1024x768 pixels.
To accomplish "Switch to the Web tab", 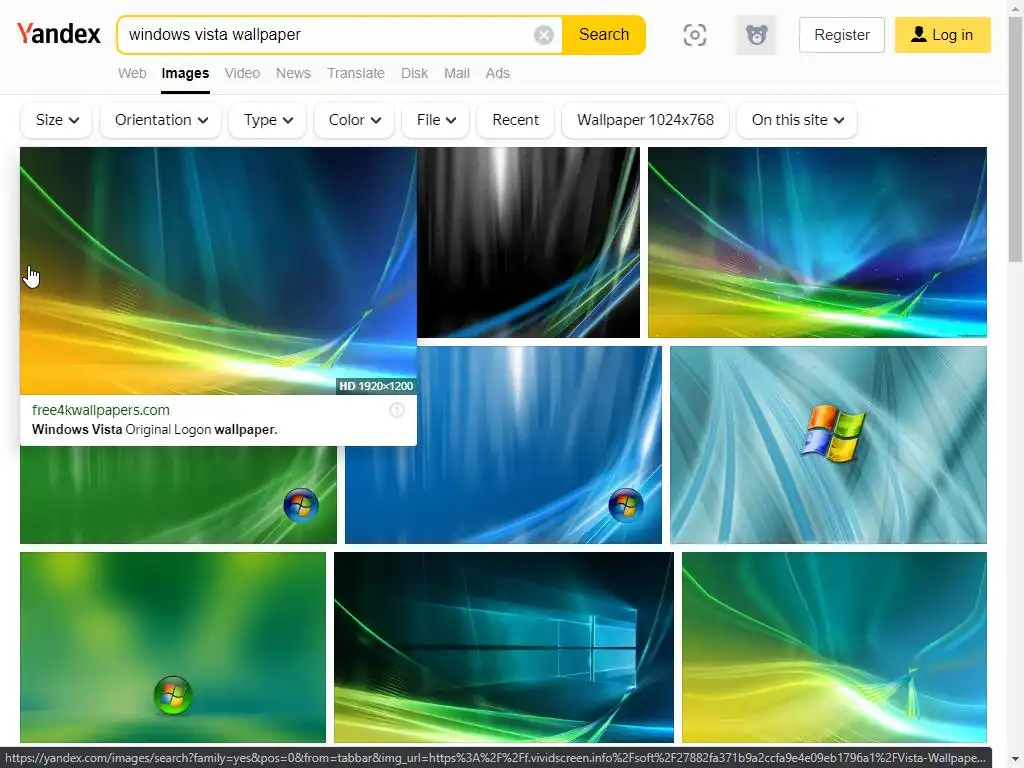I will (x=132, y=73).
